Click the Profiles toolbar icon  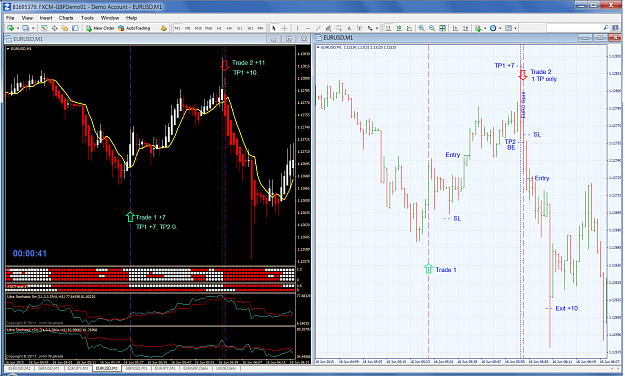[x=26, y=28]
